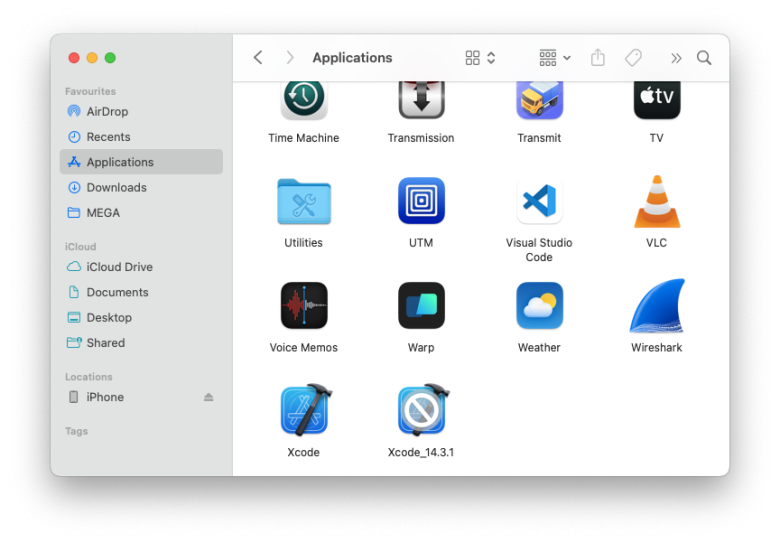
Task: Select the Wireshark shark fin icon
Action: pos(657,306)
